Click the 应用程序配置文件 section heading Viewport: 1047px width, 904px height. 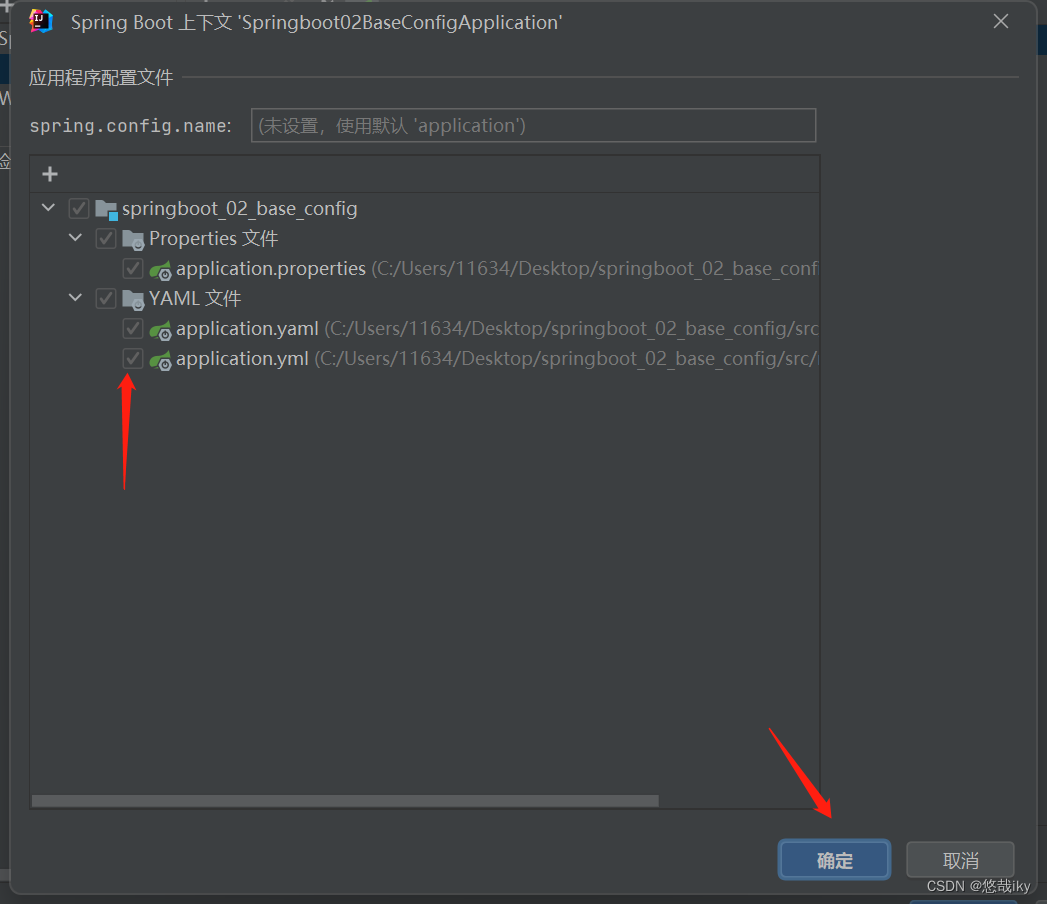tap(101, 77)
